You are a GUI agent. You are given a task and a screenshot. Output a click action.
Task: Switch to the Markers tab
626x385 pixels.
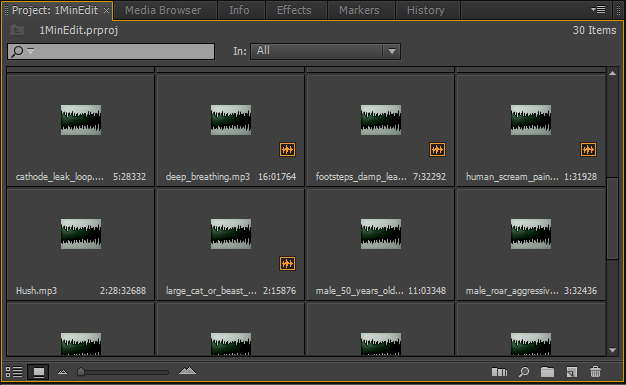(359, 10)
